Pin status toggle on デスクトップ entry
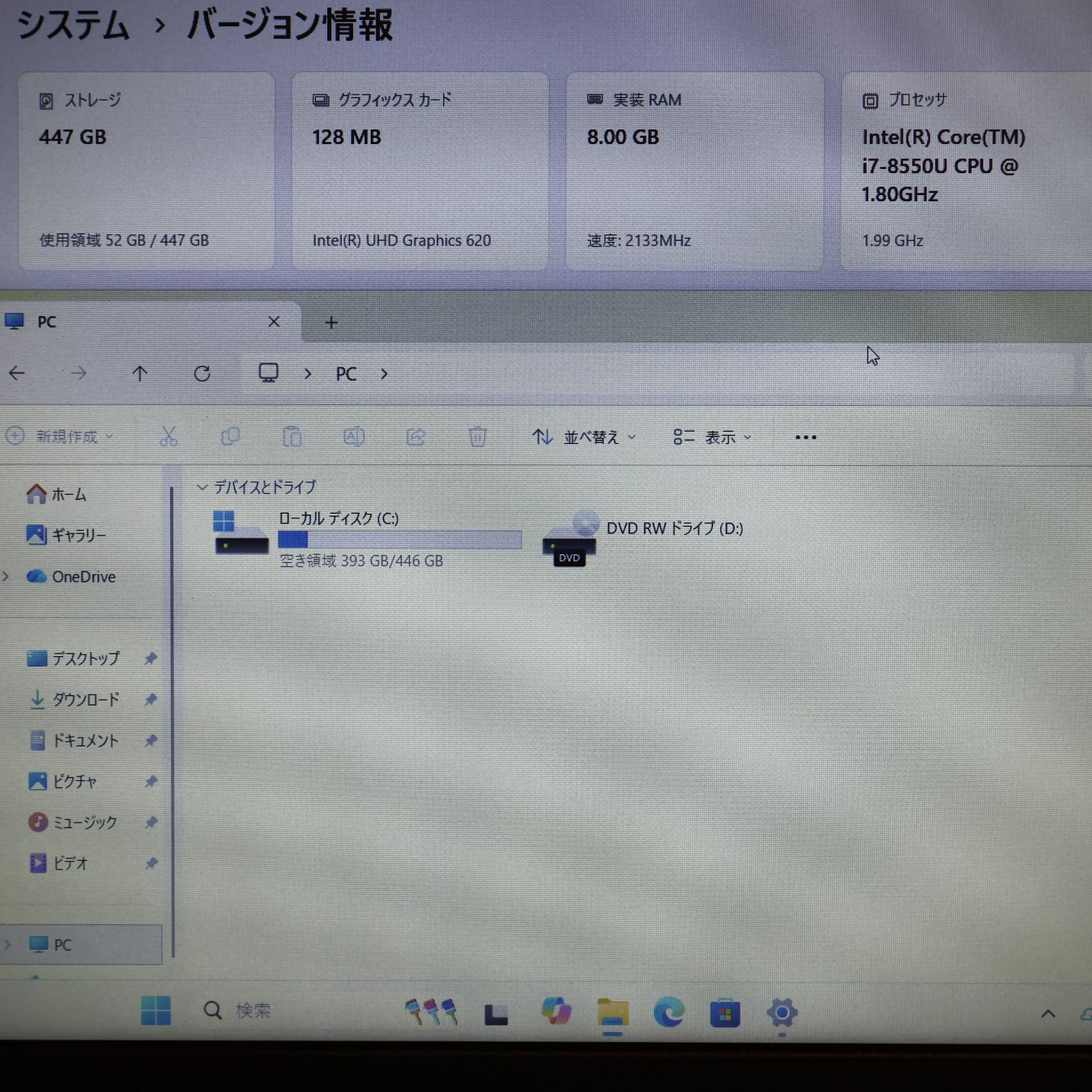The width and height of the screenshot is (1092, 1092). [151, 659]
